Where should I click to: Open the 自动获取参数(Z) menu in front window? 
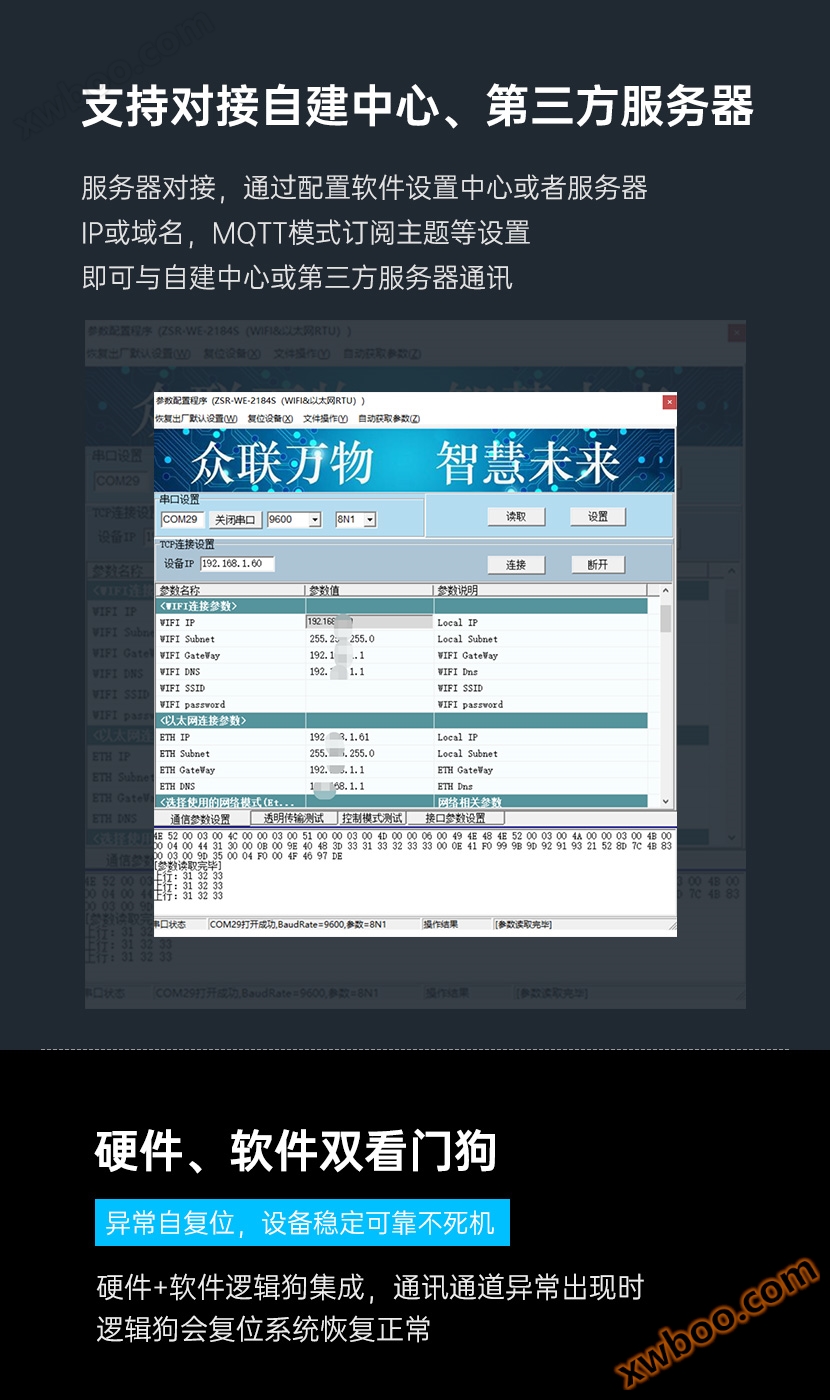[389, 419]
